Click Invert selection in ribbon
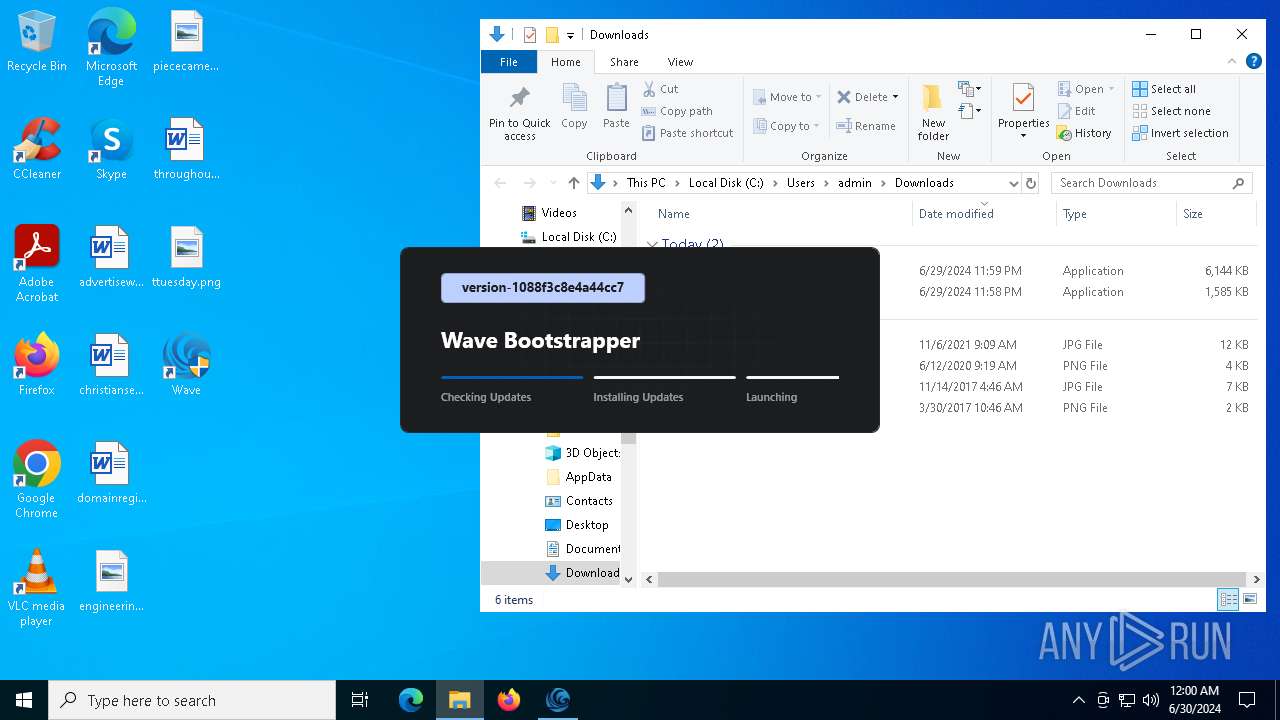The height and width of the screenshot is (720, 1280). coord(1180,133)
